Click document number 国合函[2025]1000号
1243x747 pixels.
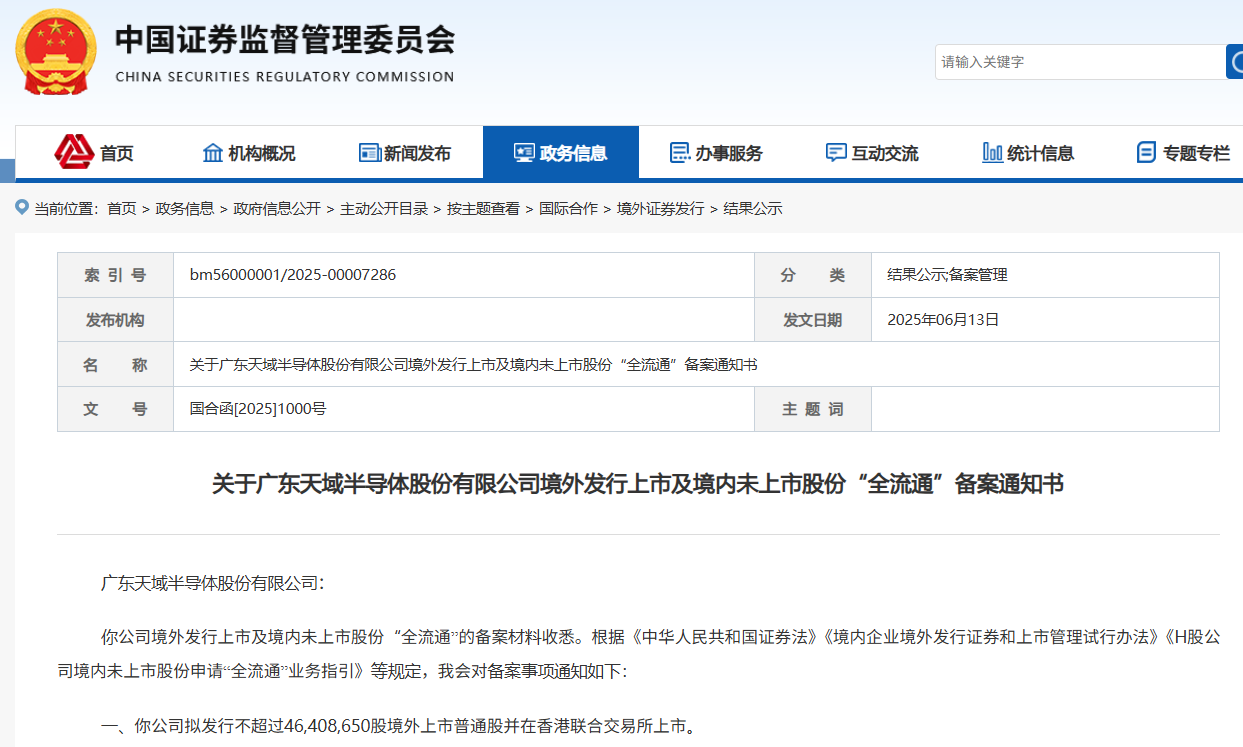pyautogui.click(x=258, y=409)
